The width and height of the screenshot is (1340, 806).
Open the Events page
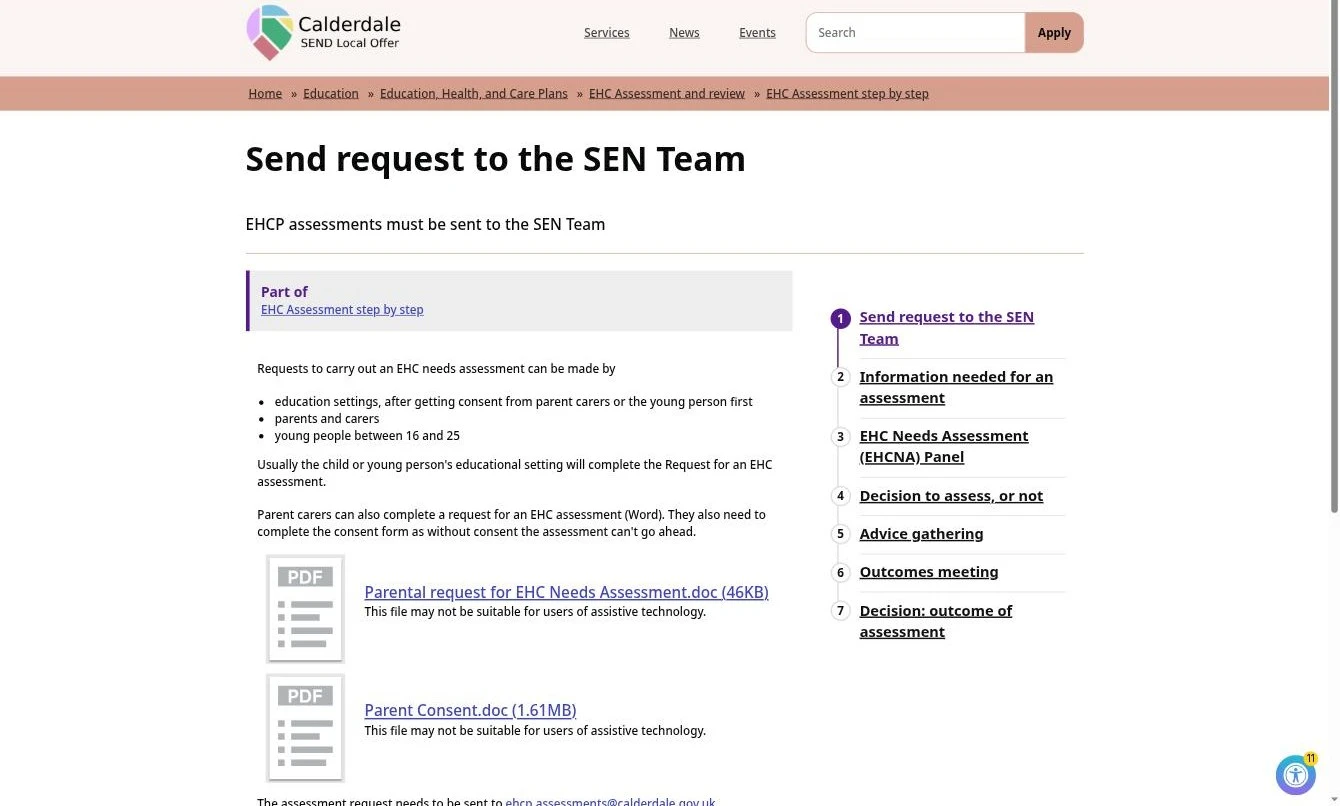coord(757,33)
